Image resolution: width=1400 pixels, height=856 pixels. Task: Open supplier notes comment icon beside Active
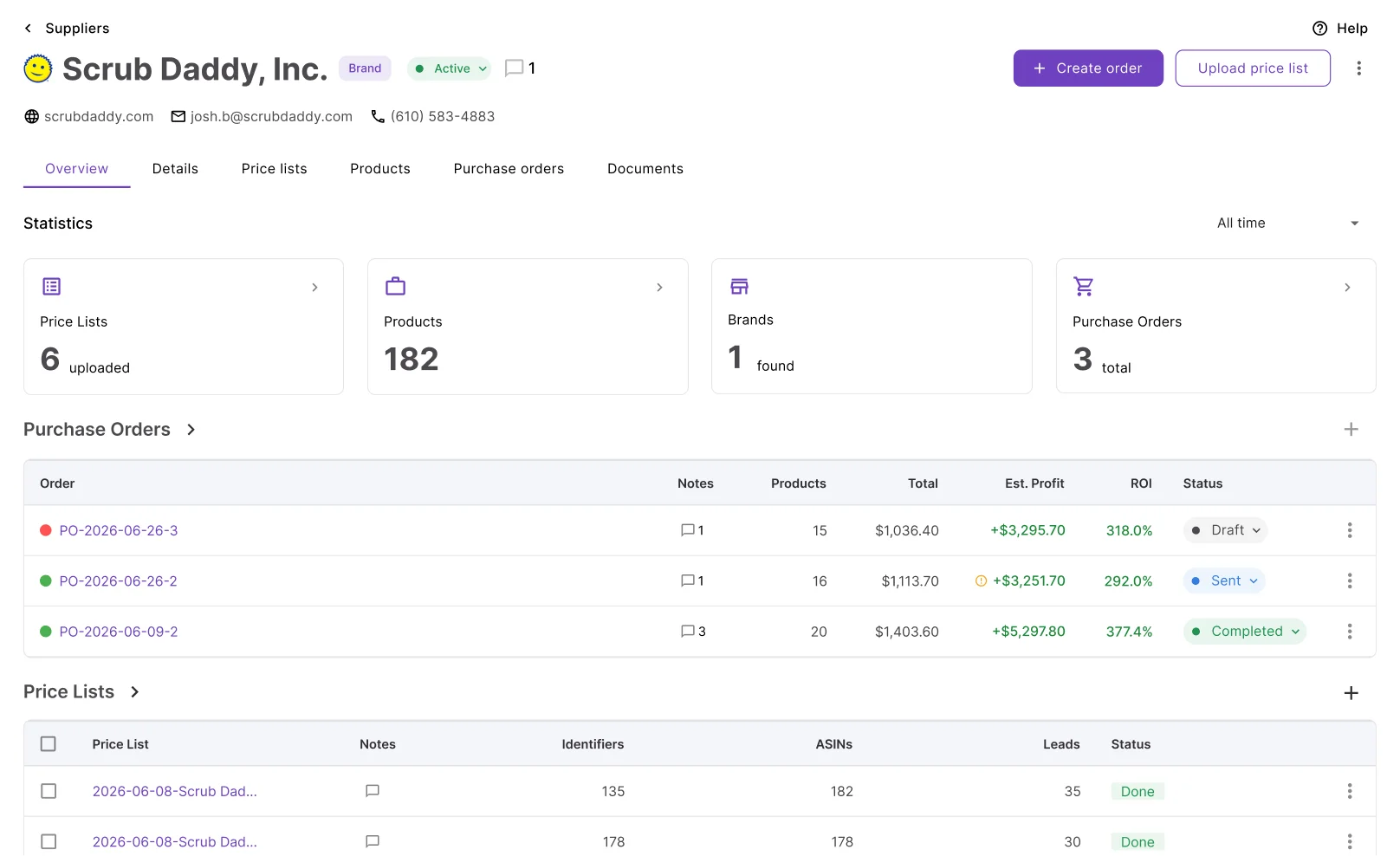(514, 68)
